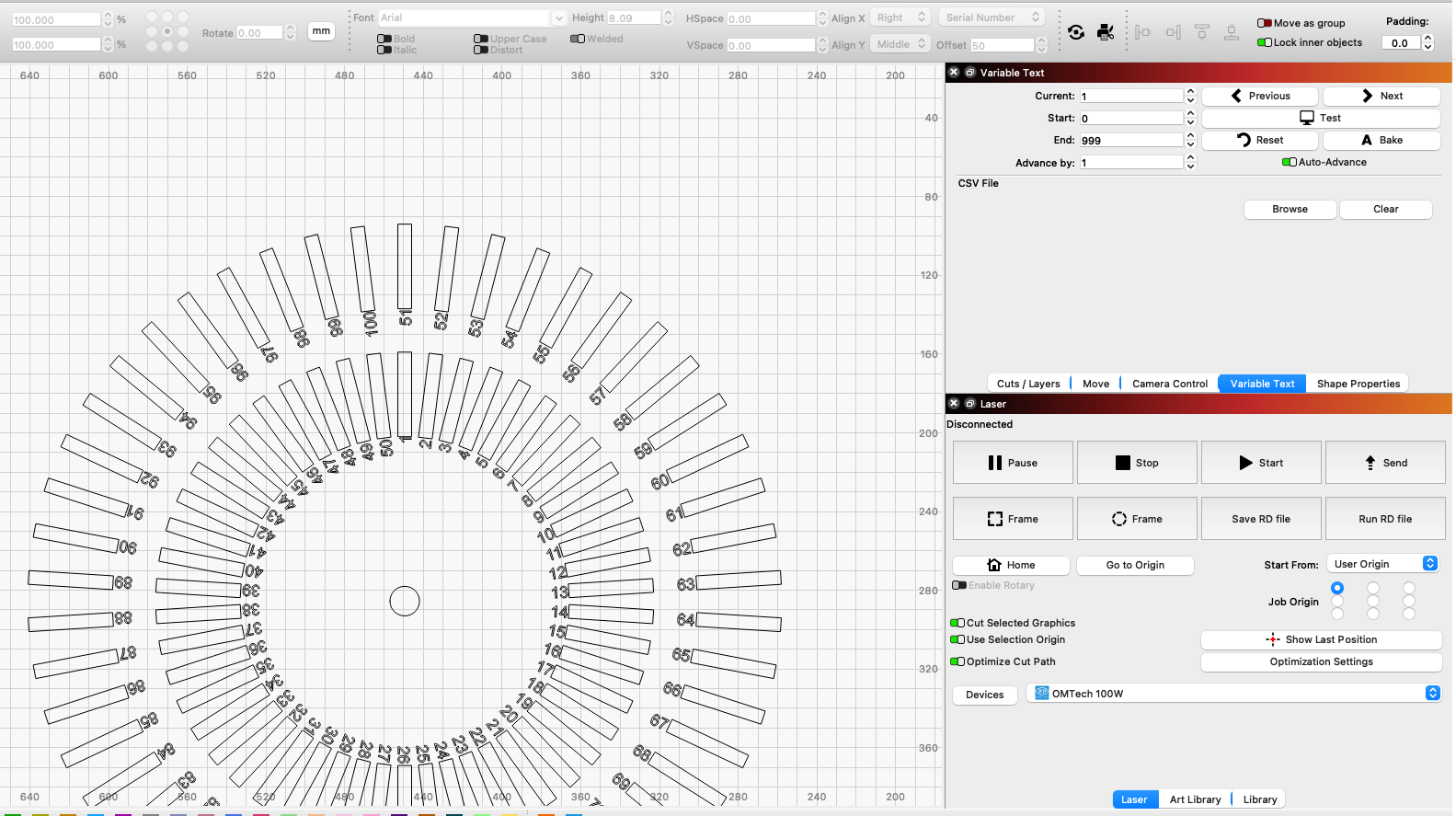This screenshot has width=1456, height=816.
Task: Open the Art Library tab
Action: [1195, 799]
